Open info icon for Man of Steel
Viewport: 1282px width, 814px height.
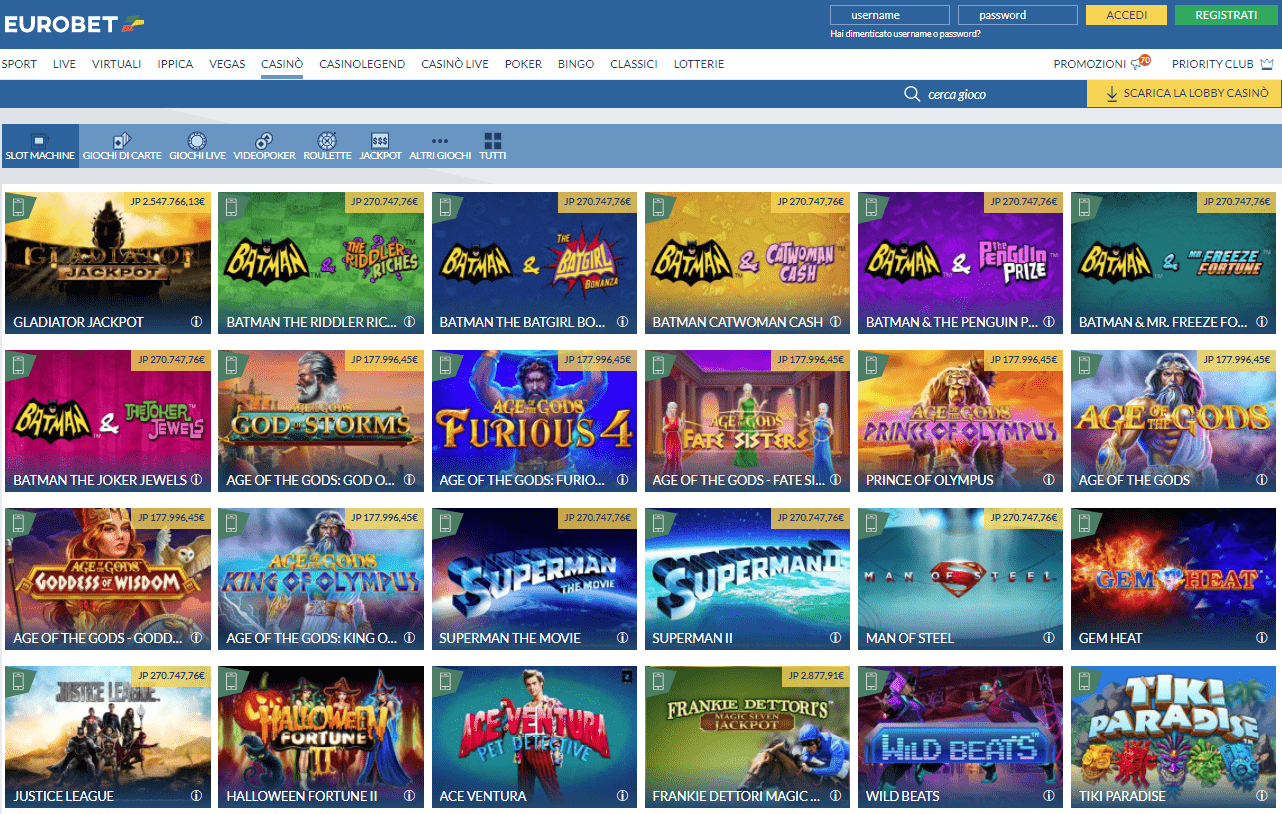coord(1049,638)
